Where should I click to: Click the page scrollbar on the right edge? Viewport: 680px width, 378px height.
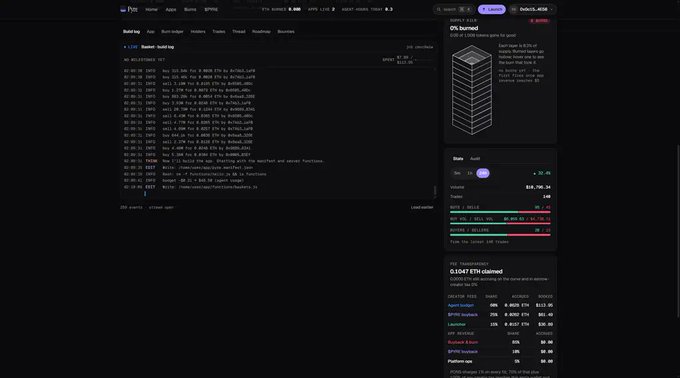[678, 231]
